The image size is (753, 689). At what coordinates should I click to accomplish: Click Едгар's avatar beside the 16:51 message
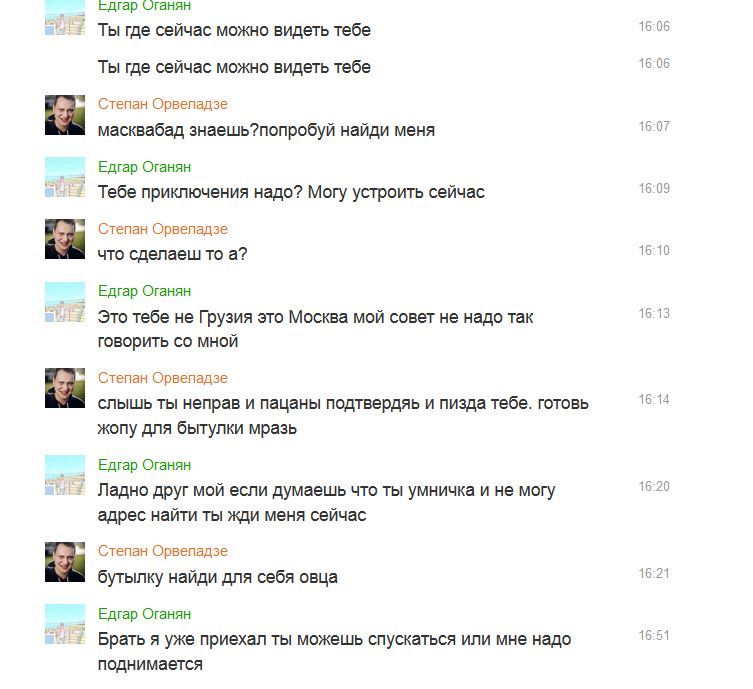[65, 624]
